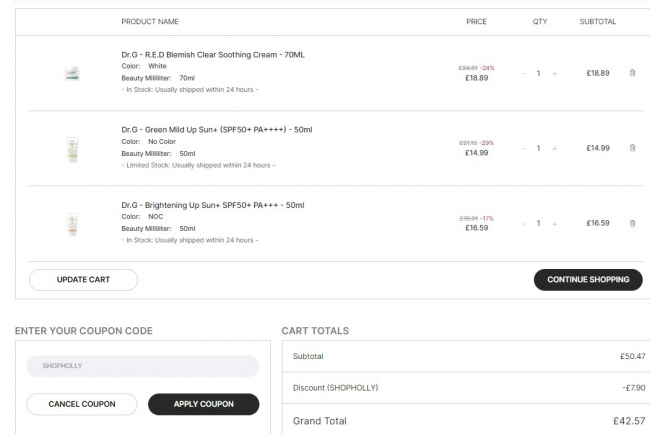Screen dimensions: 650x434
Task: Click the Update Cart button
Action: [83, 280]
